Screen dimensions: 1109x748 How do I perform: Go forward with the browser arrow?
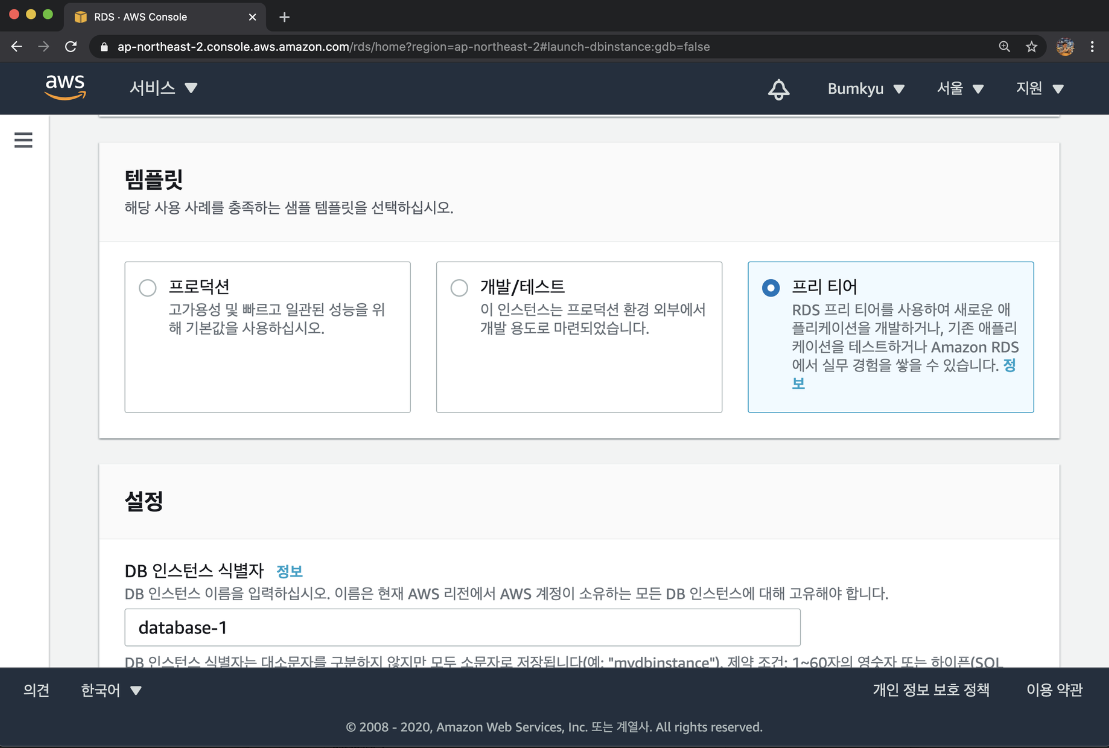coord(44,47)
